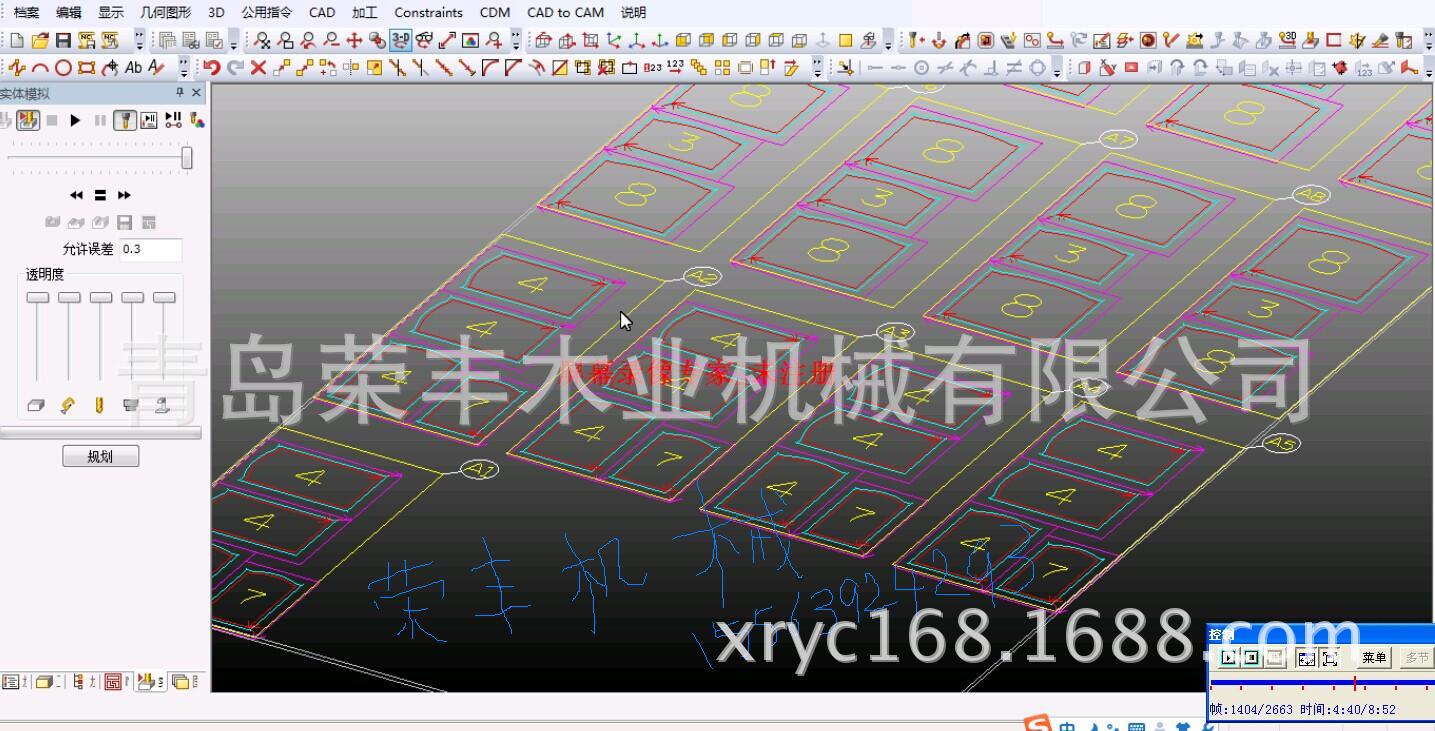Create a new file with the blank page icon
Image resolution: width=1435 pixels, height=731 pixels.
click(16, 41)
